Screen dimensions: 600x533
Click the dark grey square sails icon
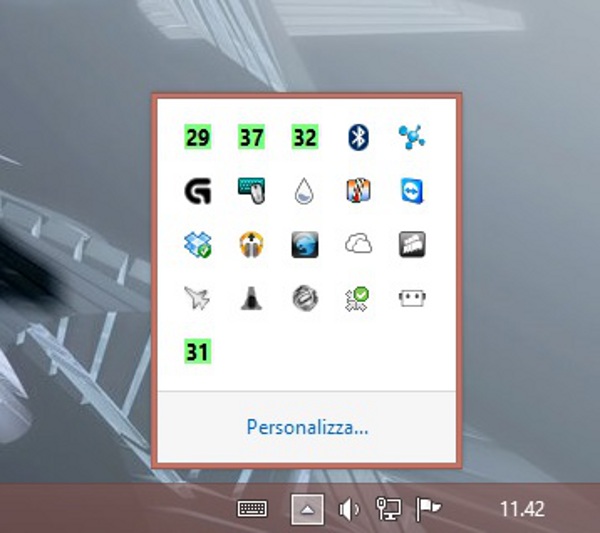[x=412, y=244]
